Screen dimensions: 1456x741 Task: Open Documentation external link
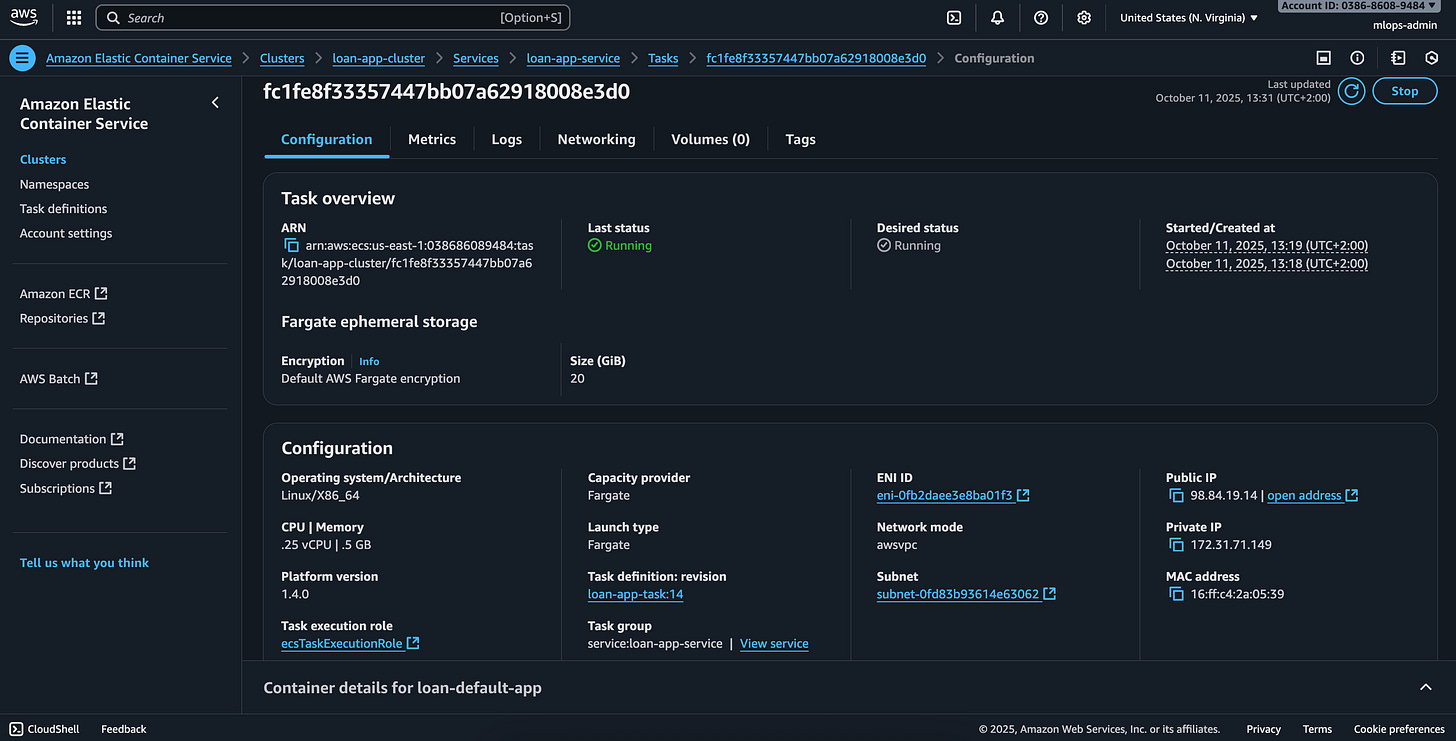(71, 439)
